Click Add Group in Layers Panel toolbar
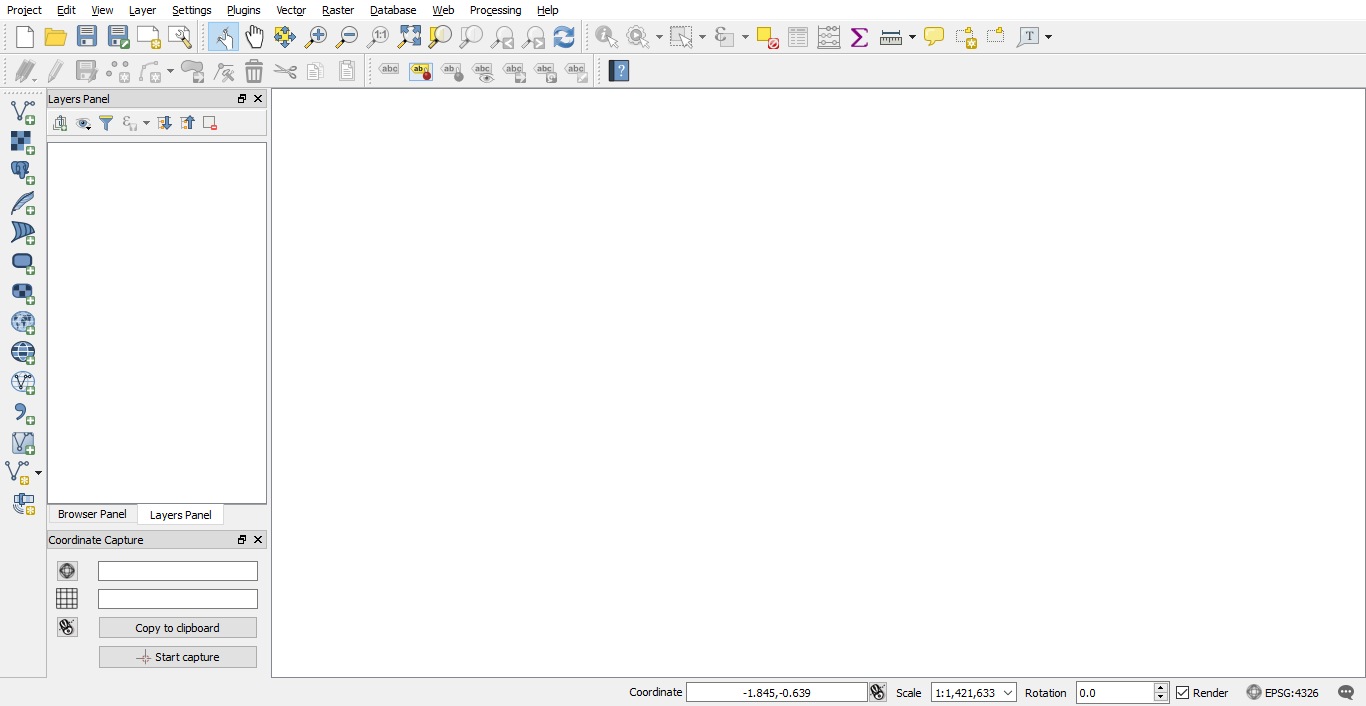 (x=60, y=123)
